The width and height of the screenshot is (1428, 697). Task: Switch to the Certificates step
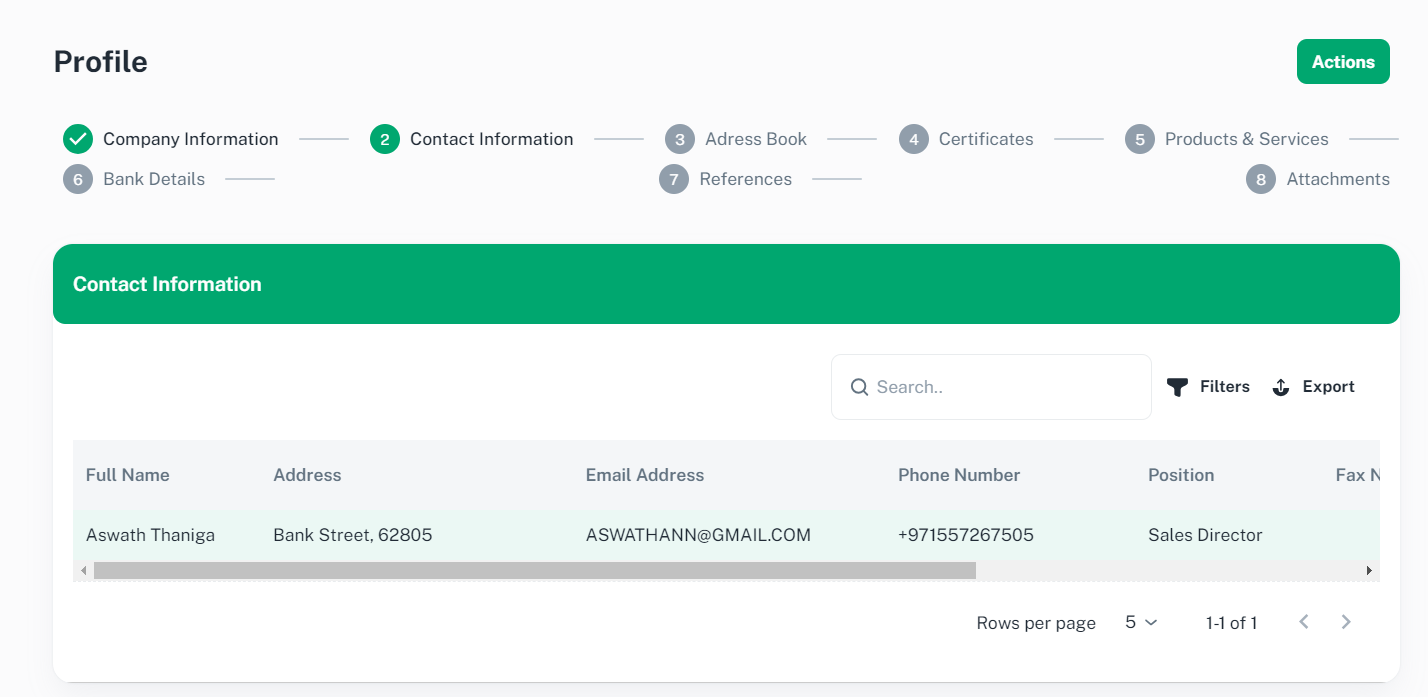point(985,139)
